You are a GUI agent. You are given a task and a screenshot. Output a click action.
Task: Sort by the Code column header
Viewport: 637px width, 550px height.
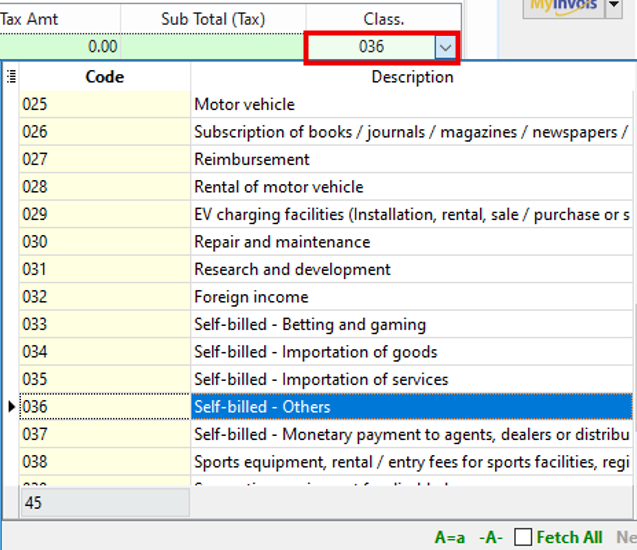pyautogui.click(x=105, y=76)
